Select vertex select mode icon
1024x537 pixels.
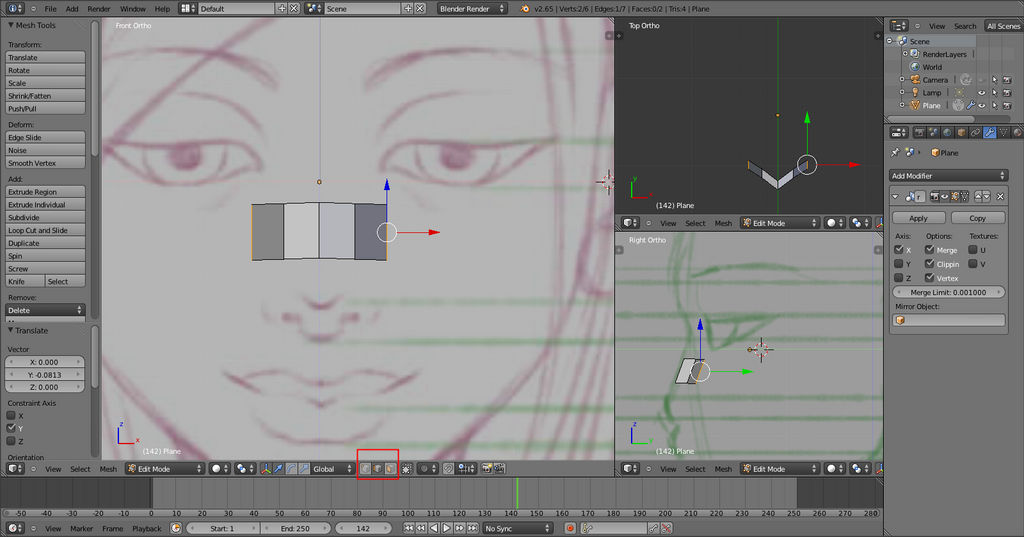pyautogui.click(x=365, y=468)
